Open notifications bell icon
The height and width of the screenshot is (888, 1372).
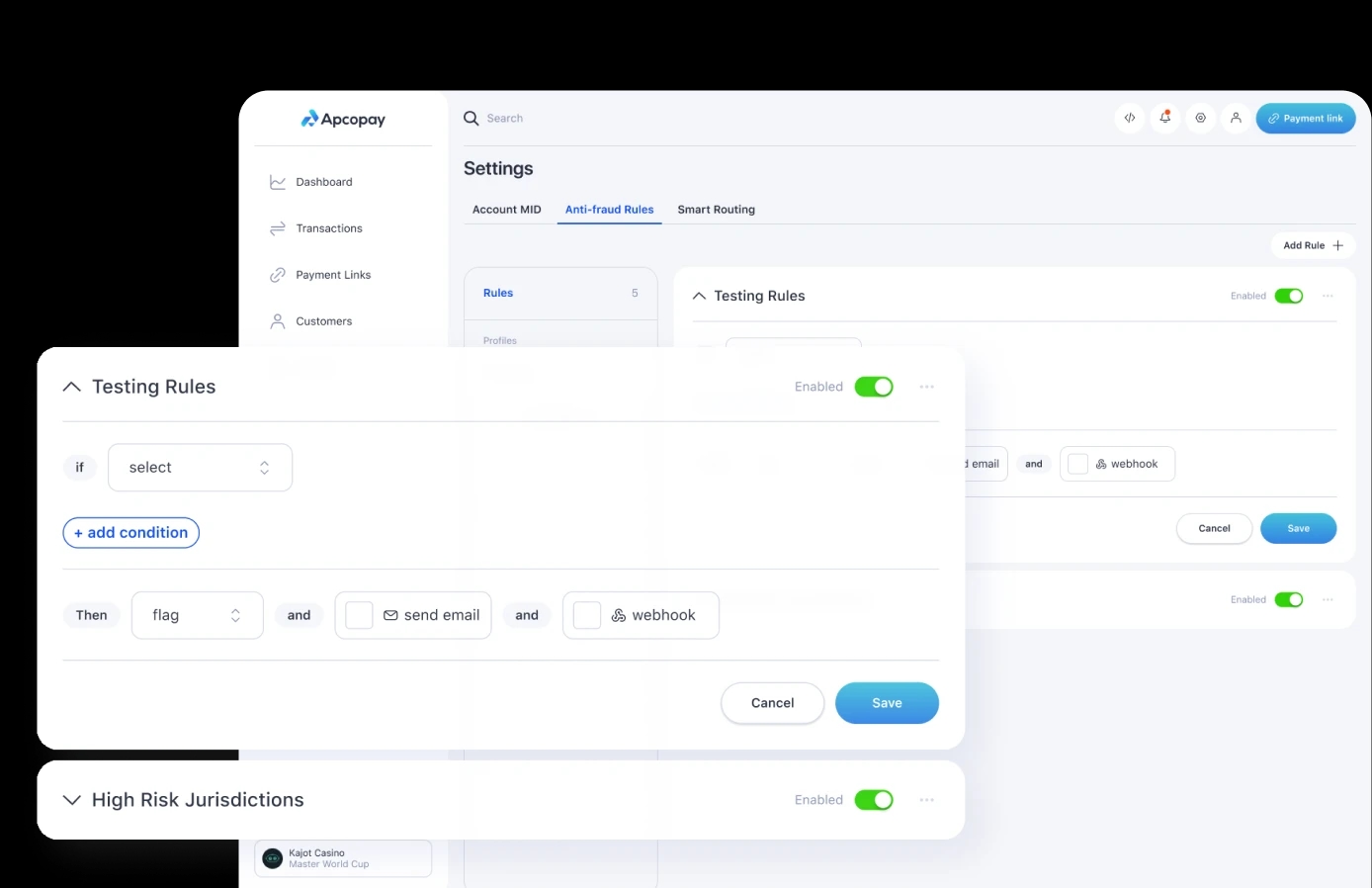1165,118
